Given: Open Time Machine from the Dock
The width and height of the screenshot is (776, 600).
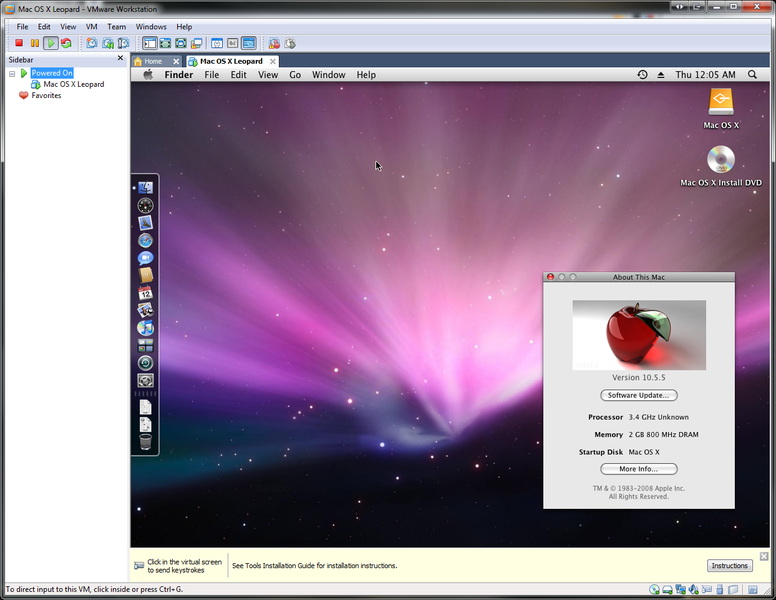Looking at the screenshot, I should pos(146,363).
